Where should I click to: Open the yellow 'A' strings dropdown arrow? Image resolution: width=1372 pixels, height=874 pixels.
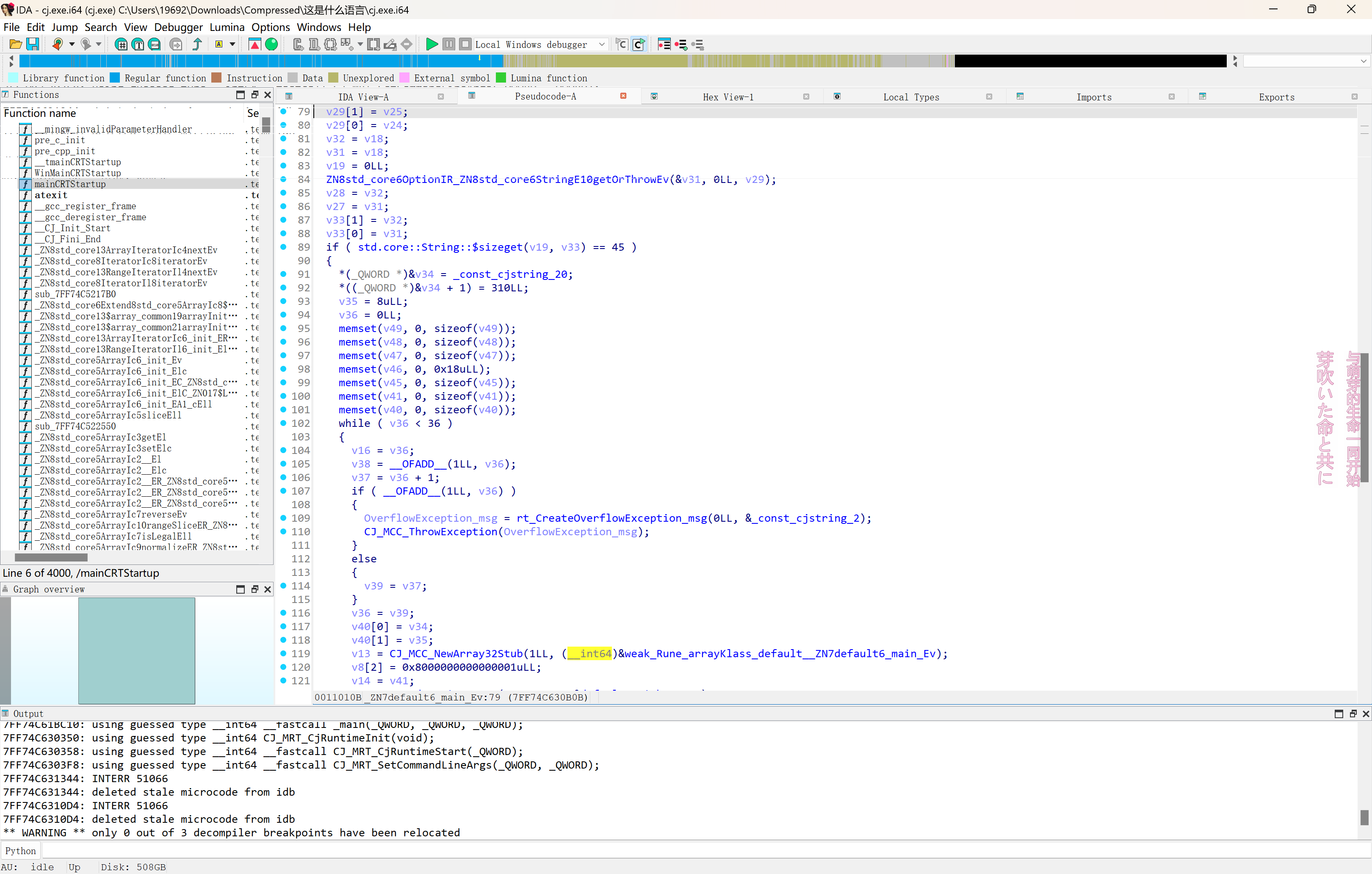point(232,44)
